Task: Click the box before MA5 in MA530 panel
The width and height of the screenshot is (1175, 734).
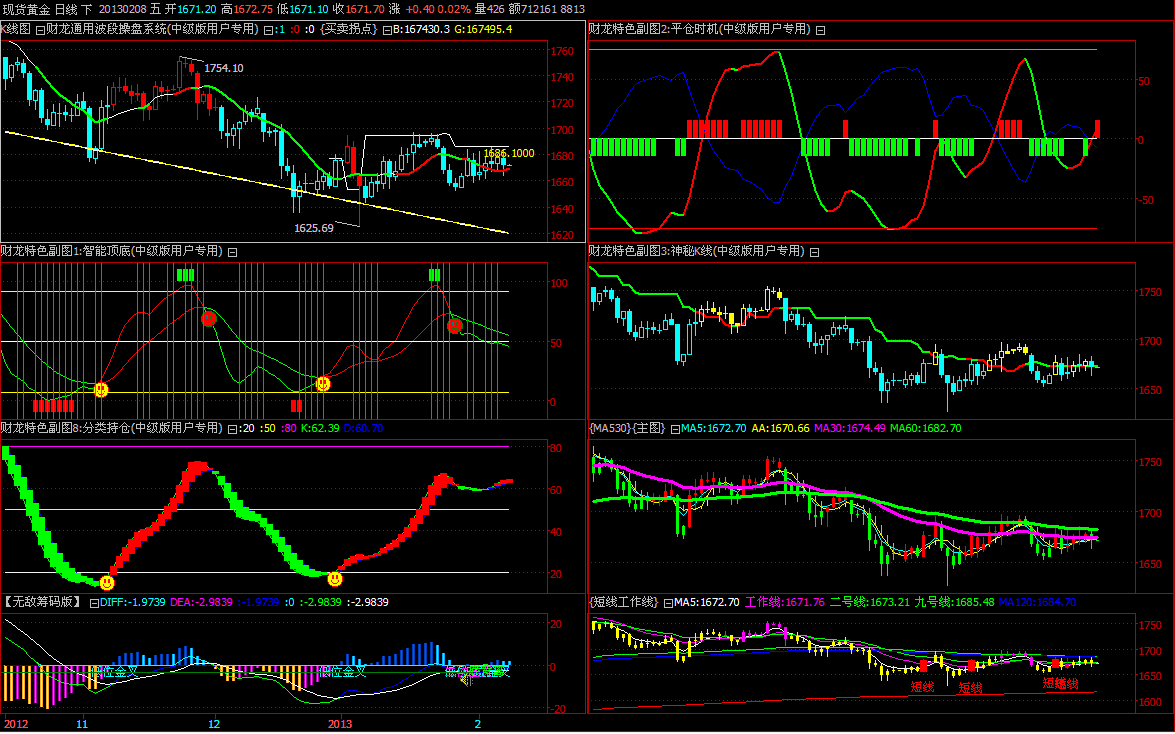Action: pyautogui.click(x=675, y=429)
